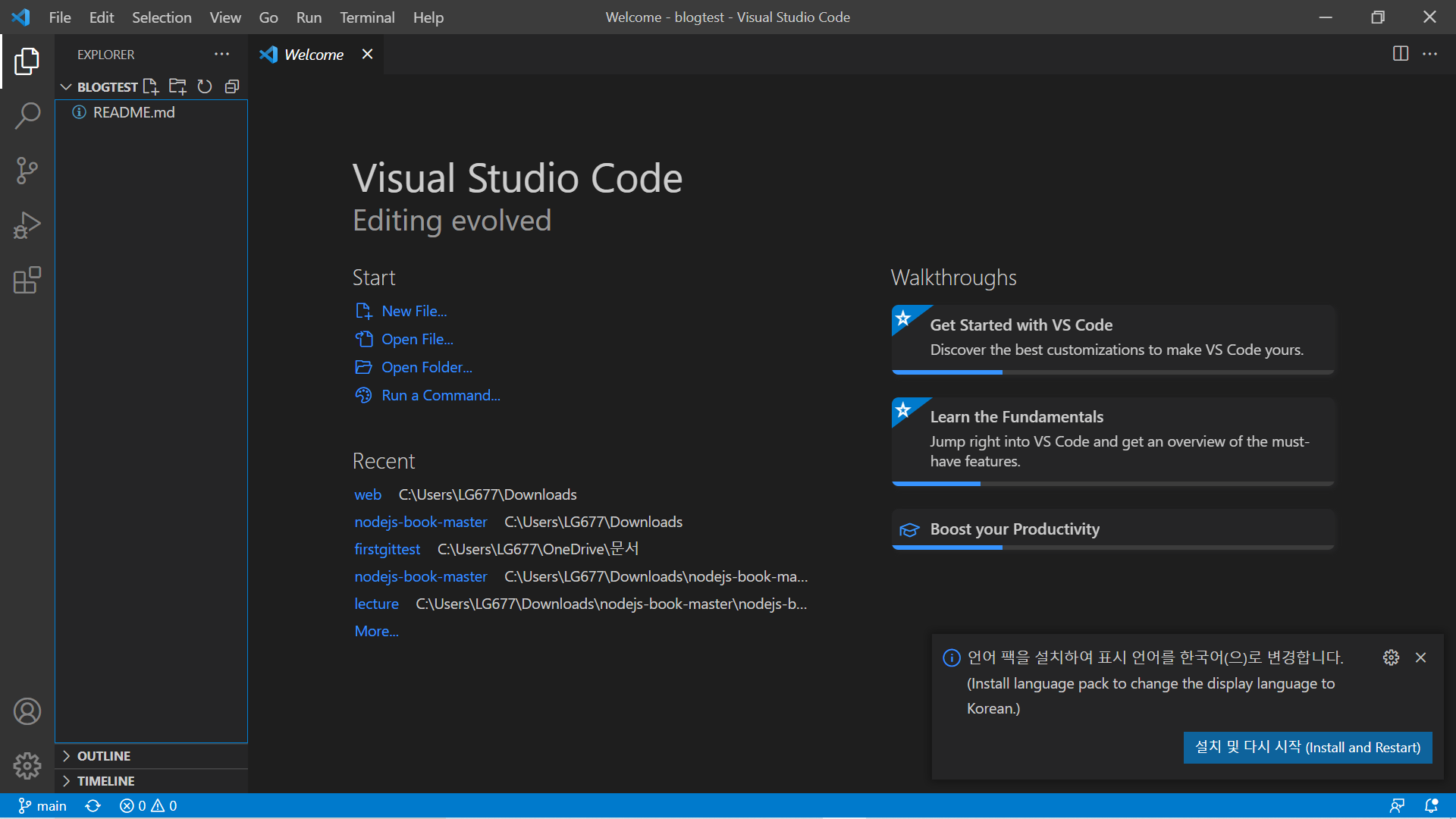The width and height of the screenshot is (1456, 819).
Task: Open the Explorer view in activity bar
Action: click(x=27, y=61)
